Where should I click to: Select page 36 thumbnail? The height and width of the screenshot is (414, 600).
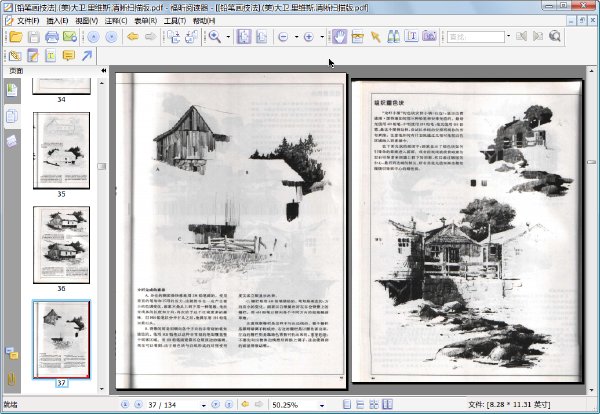tap(62, 245)
